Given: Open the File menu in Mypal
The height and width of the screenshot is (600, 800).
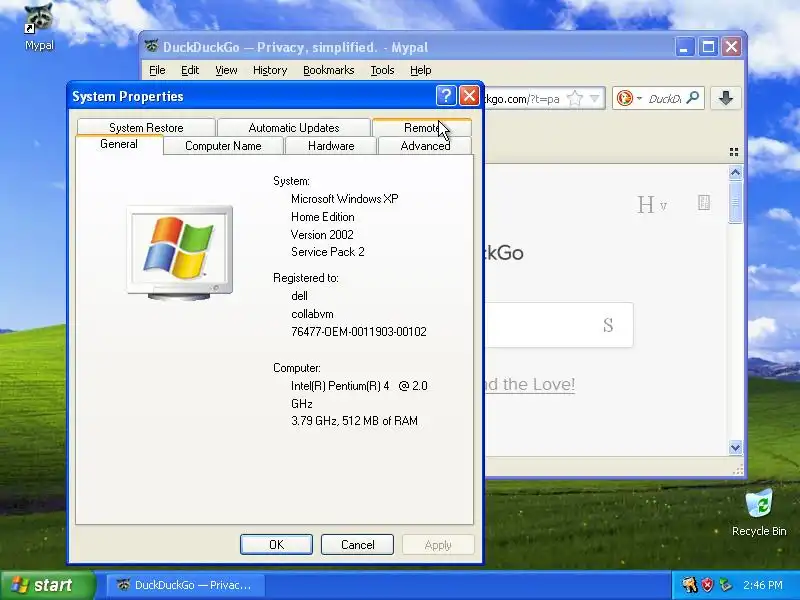Looking at the screenshot, I should coord(157,70).
